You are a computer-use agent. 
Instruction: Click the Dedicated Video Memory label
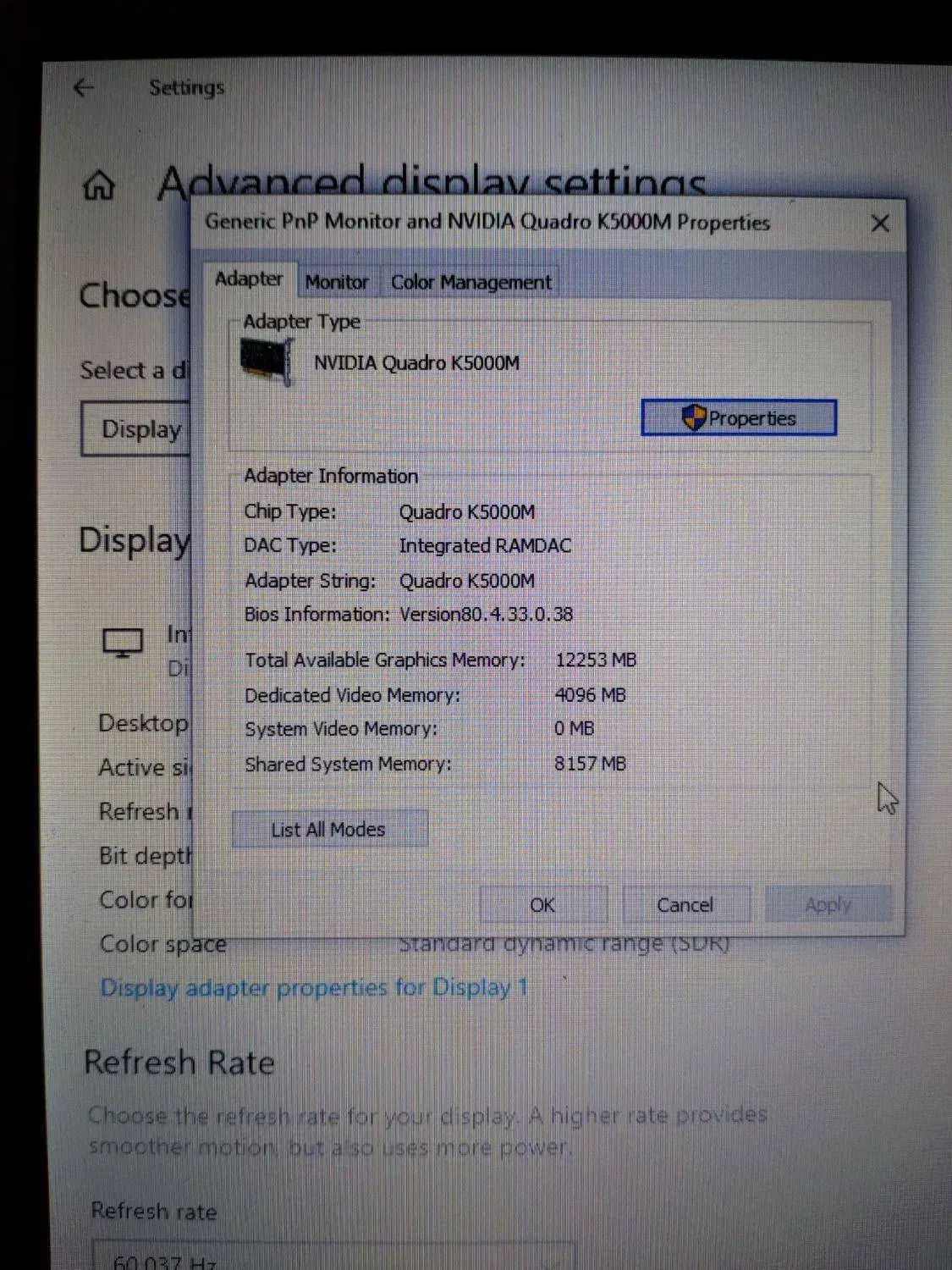[x=352, y=695]
